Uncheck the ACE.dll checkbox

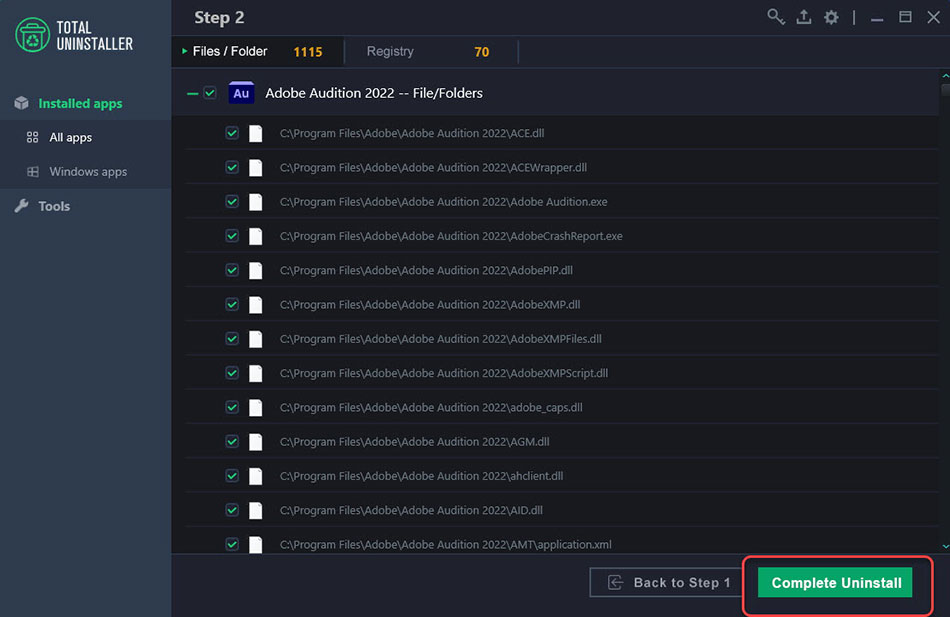(x=232, y=133)
